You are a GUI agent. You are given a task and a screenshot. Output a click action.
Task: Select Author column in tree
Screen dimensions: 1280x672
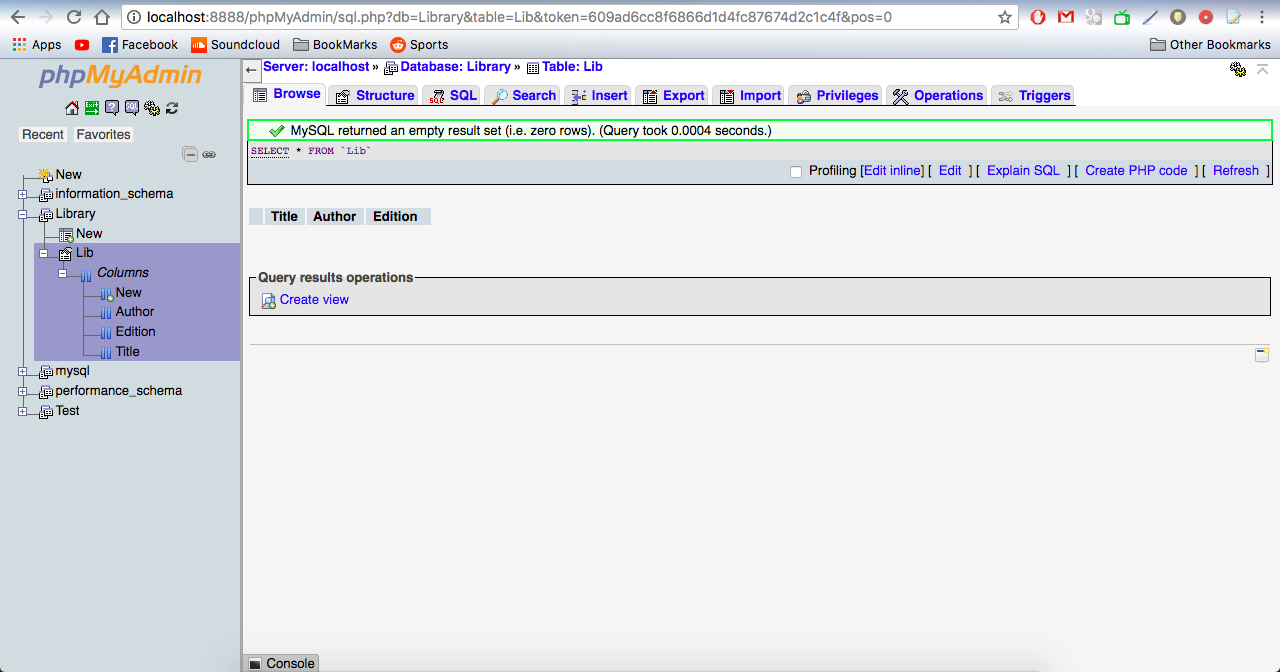click(x=135, y=312)
